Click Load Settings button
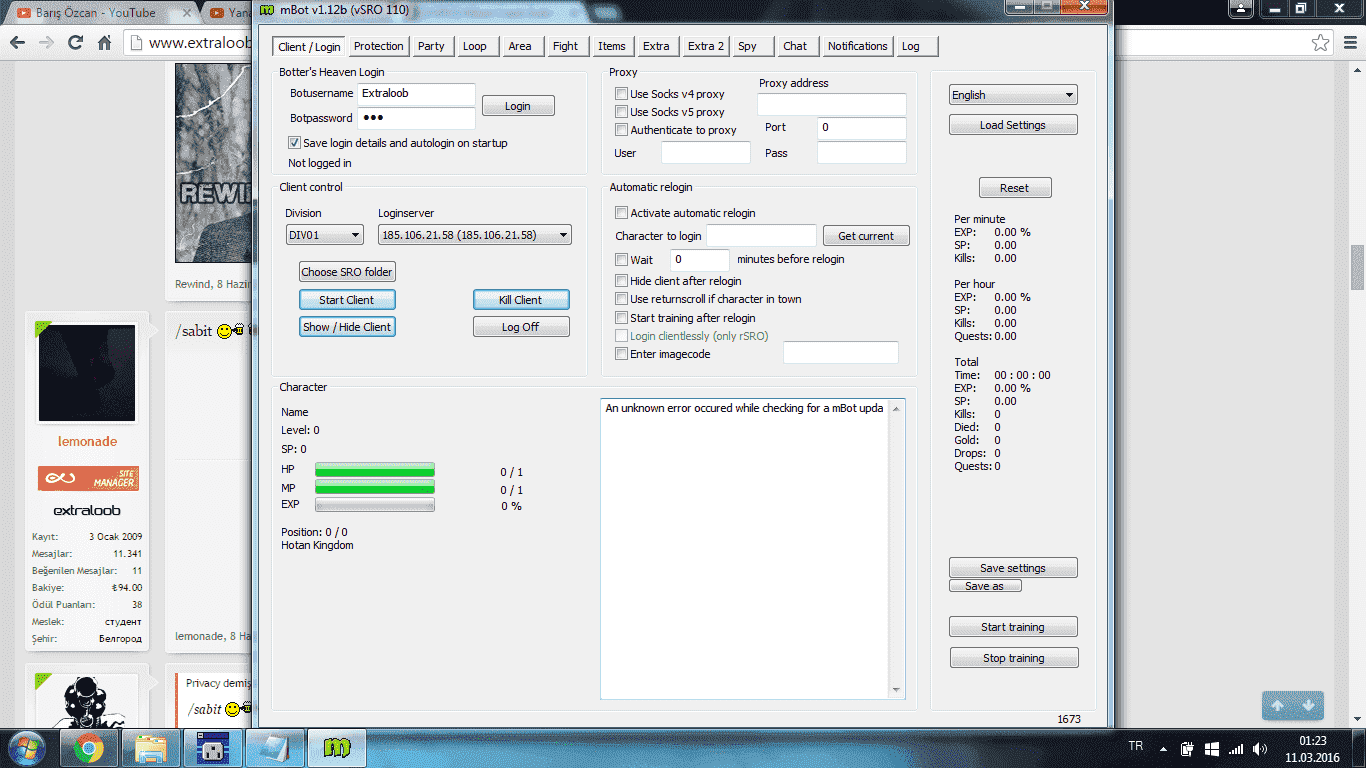Image resolution: width=1366 pixels, height=768 pixels. [1013, 125]
